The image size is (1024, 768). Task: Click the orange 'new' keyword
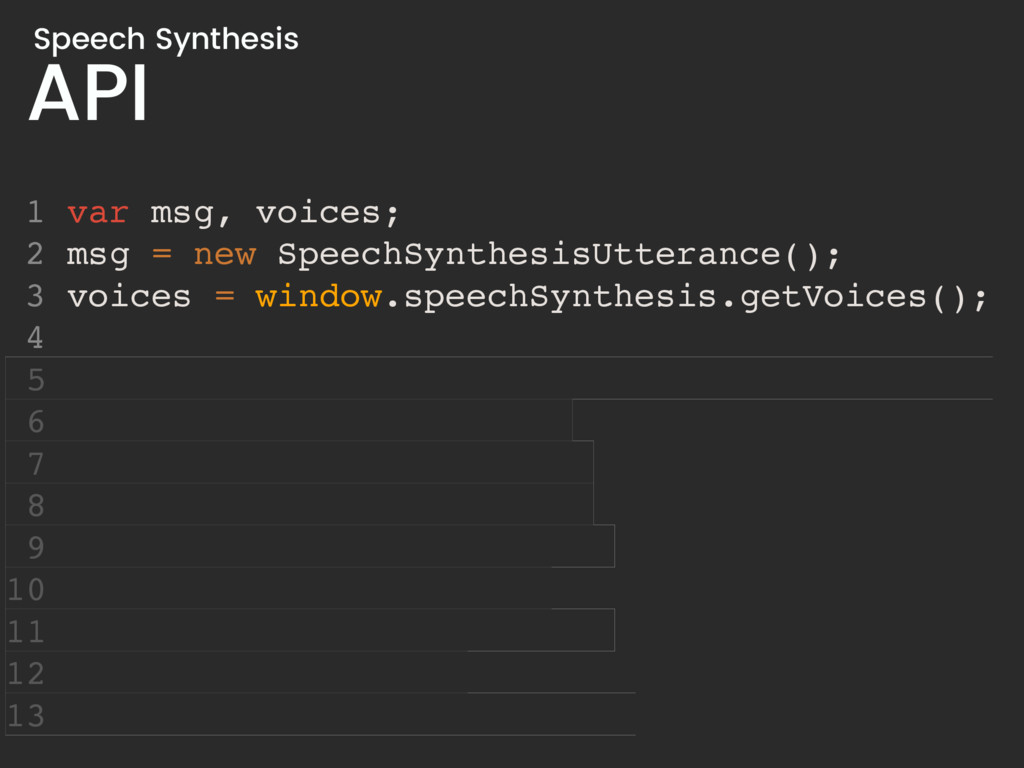pyautogui.click(x=225, y=255)
